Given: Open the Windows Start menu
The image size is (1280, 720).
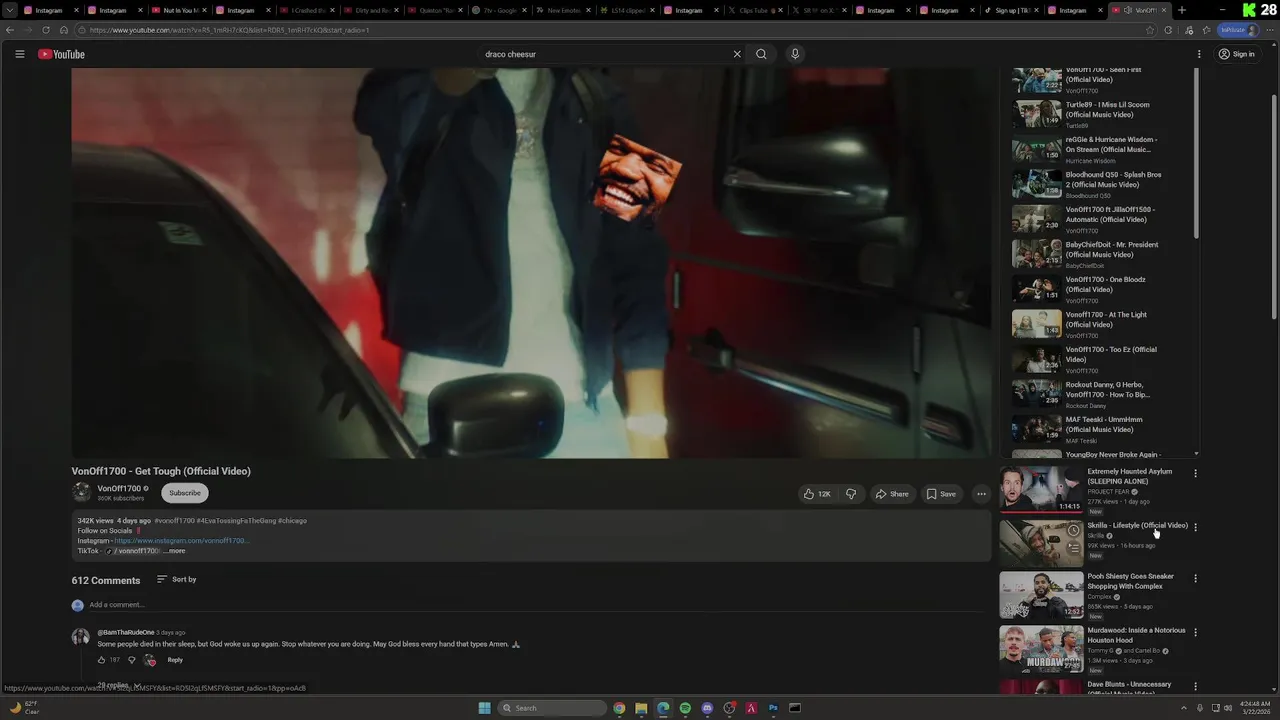Looking at the screenshot, I should tap(484, 708).
